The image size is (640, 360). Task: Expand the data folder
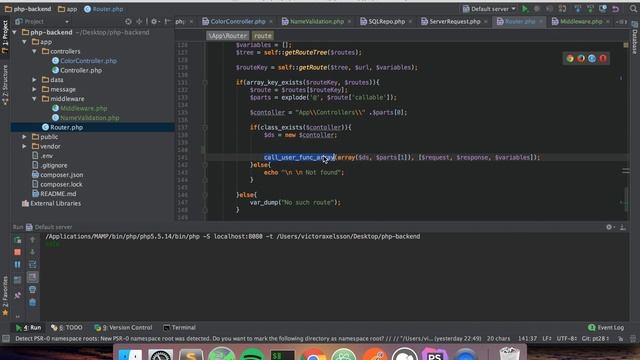pos(35,80)
